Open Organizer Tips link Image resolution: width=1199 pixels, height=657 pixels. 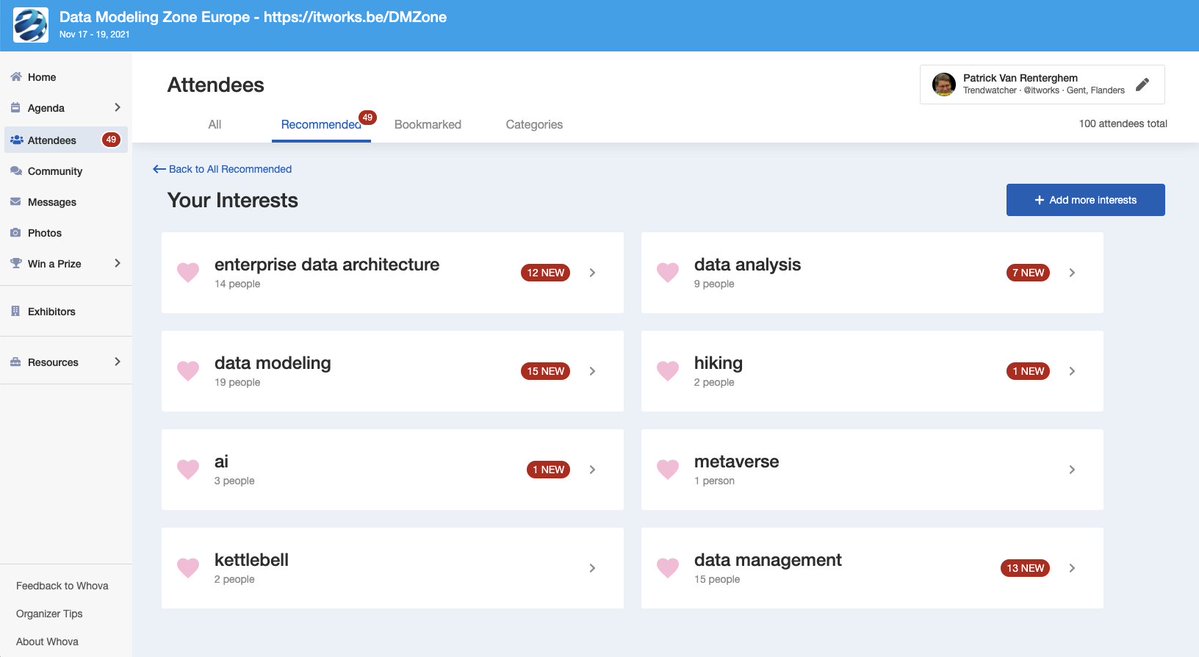point(49,613)
